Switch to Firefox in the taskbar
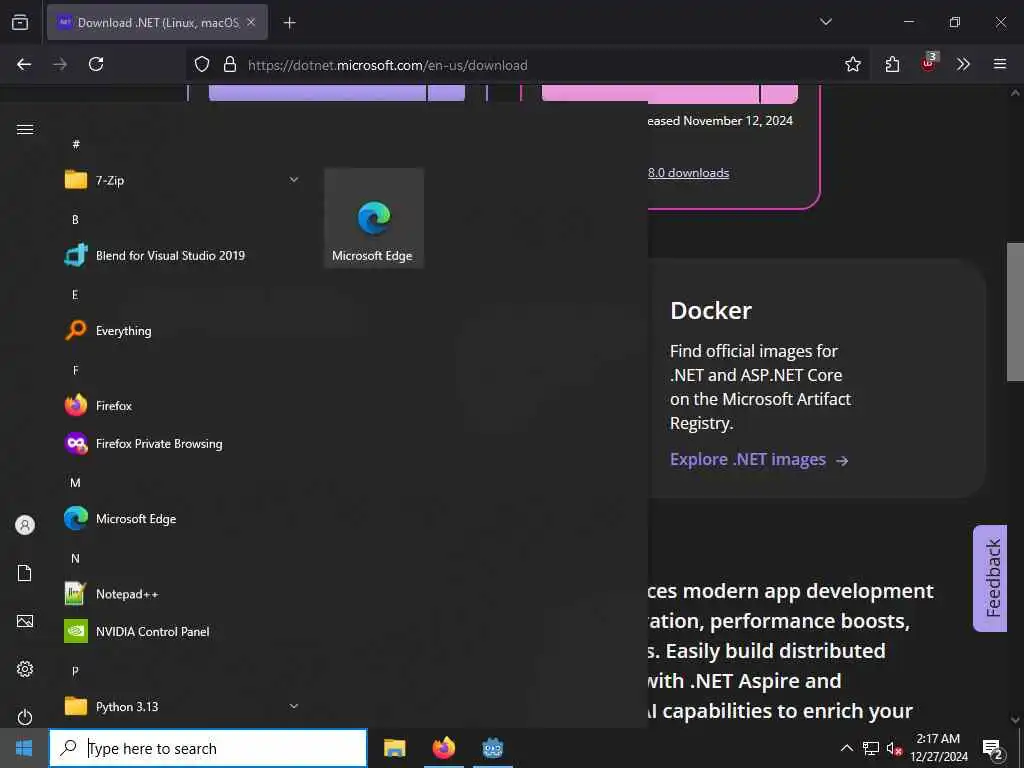 pyautogui.click(x=444, y=748)
